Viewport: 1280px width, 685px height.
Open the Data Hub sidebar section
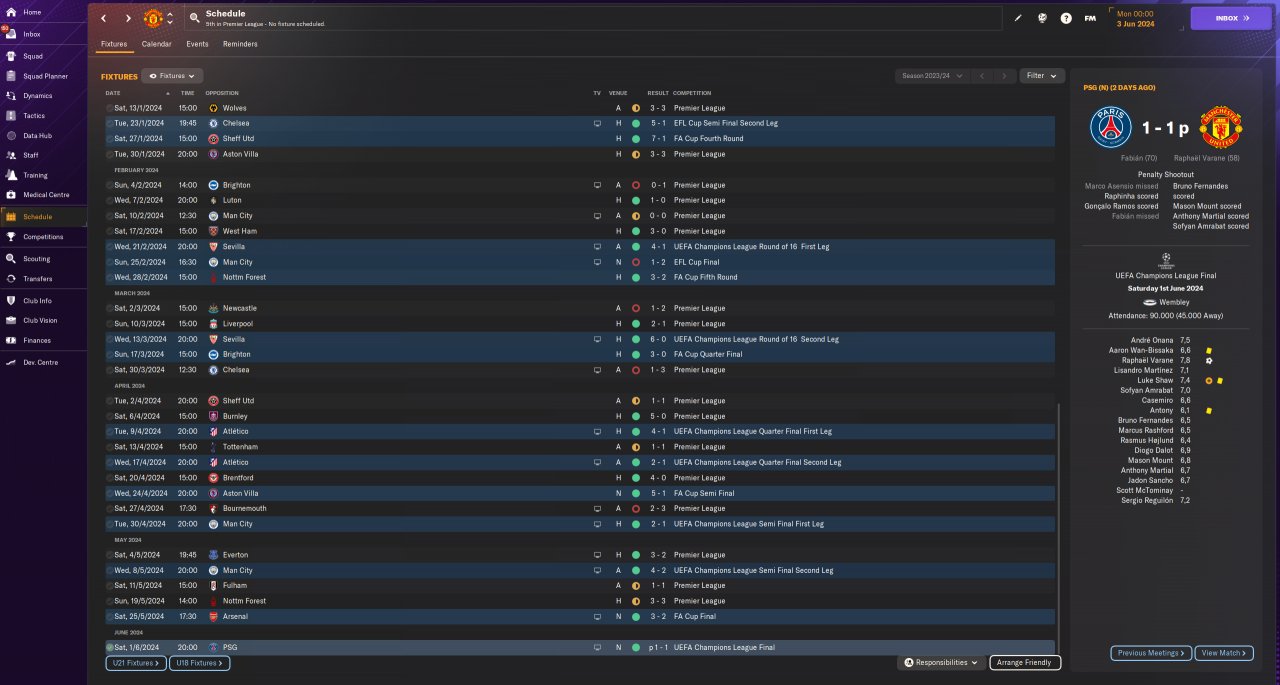[x=43, y=136]
